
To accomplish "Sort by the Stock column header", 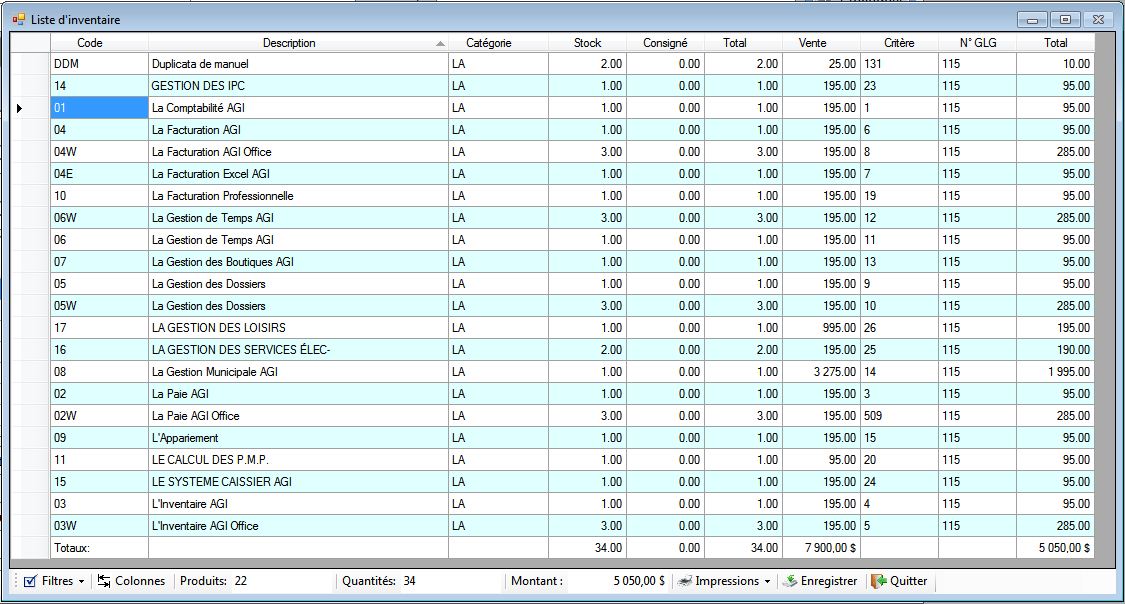I will click(587, 43).
